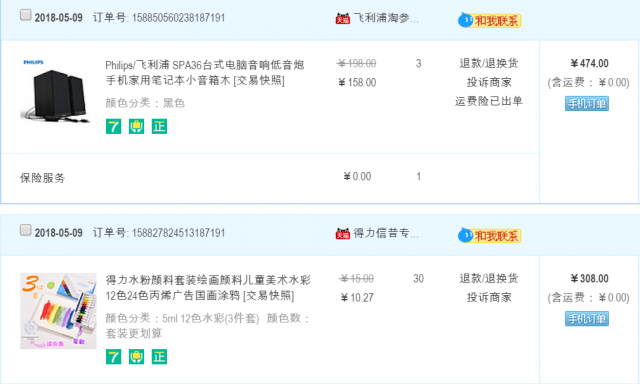Open 飞利浦淘参 shop link
Image resolution: width=640 pixels, height=384 pixels.
click(386, 18)
